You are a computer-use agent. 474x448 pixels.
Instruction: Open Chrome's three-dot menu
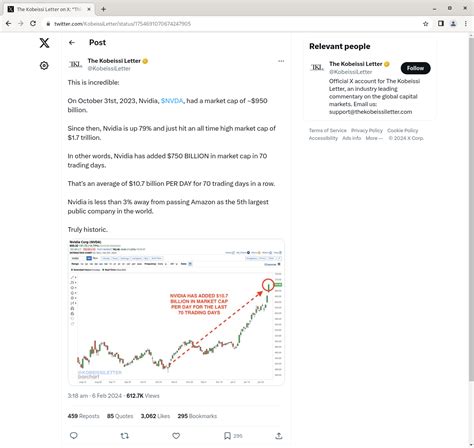(466, 24)
